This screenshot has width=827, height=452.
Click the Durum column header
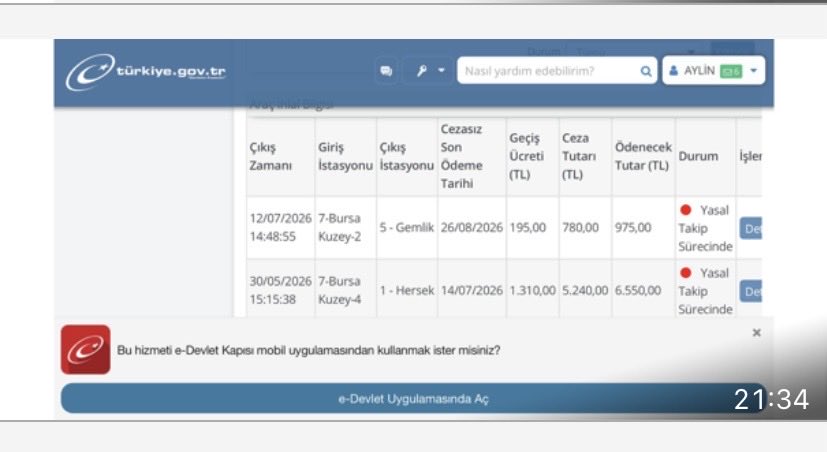click(x=705, y=157)
